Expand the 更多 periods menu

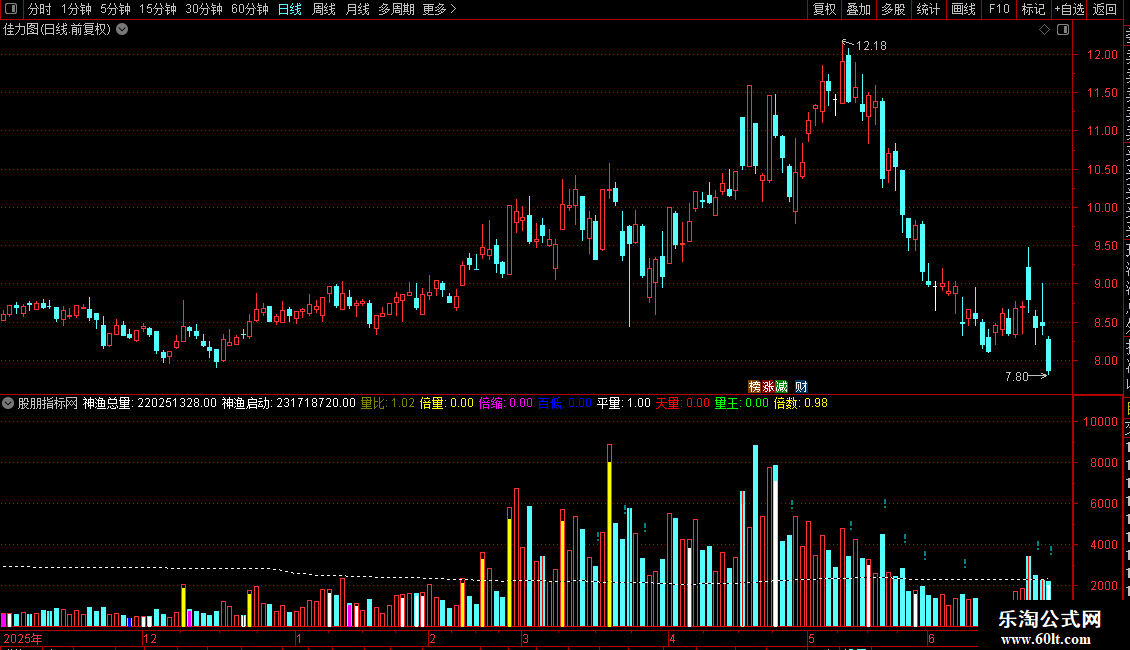pos(439,9)
